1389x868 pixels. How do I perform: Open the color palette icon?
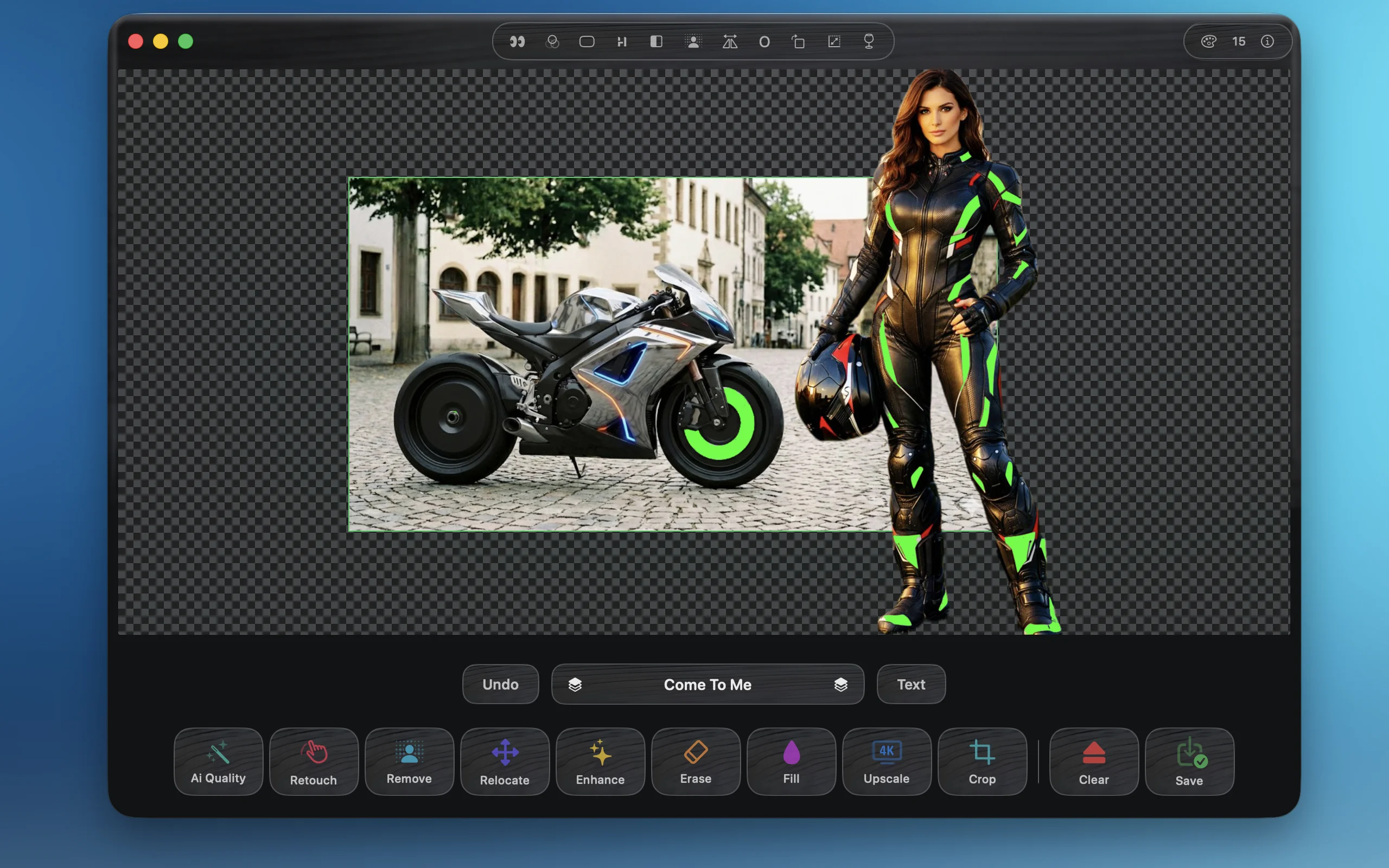1208,41
